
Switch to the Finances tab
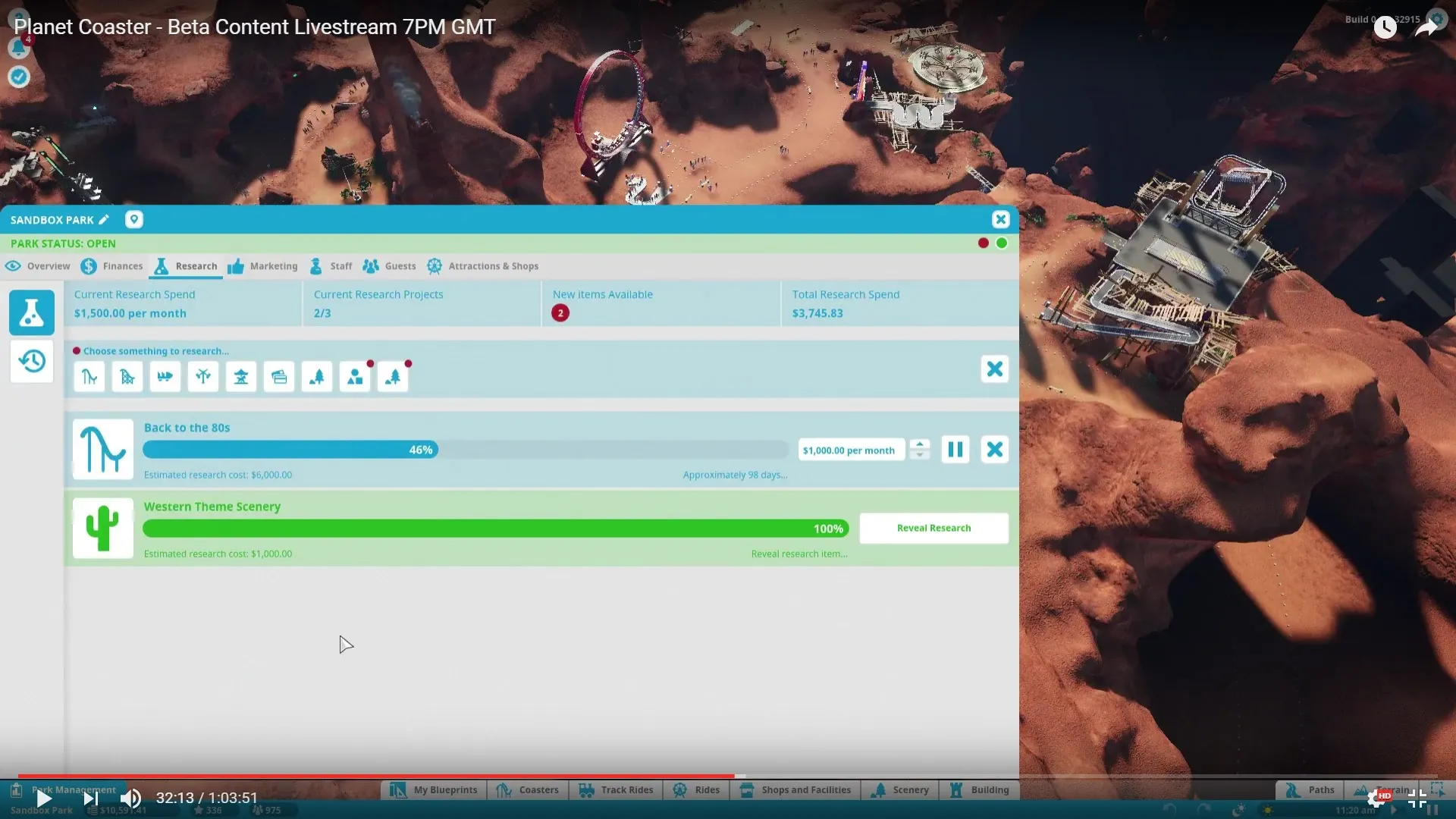tap(112, 266)
